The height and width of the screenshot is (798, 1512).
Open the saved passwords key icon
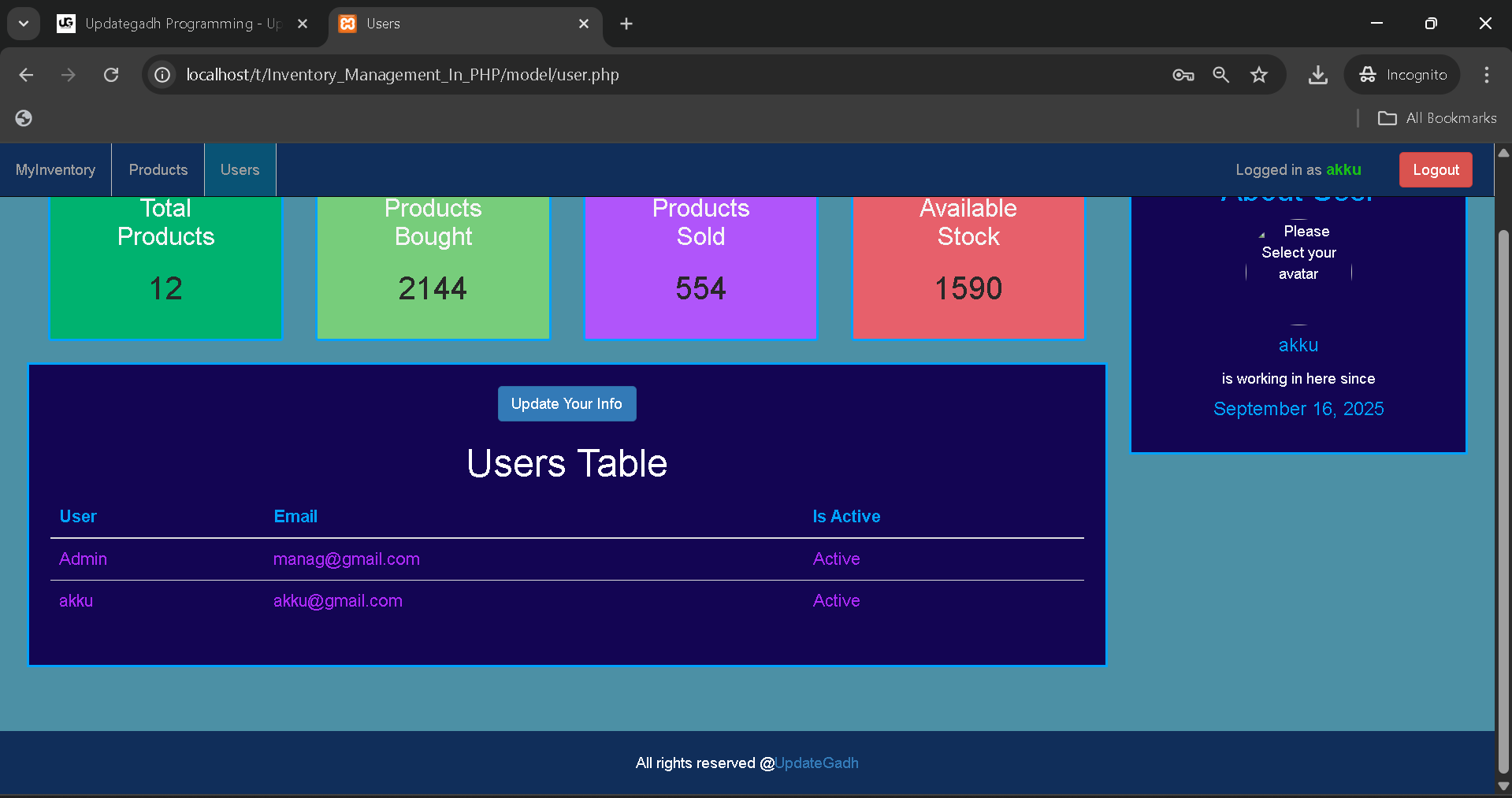tap(1183, 75)
